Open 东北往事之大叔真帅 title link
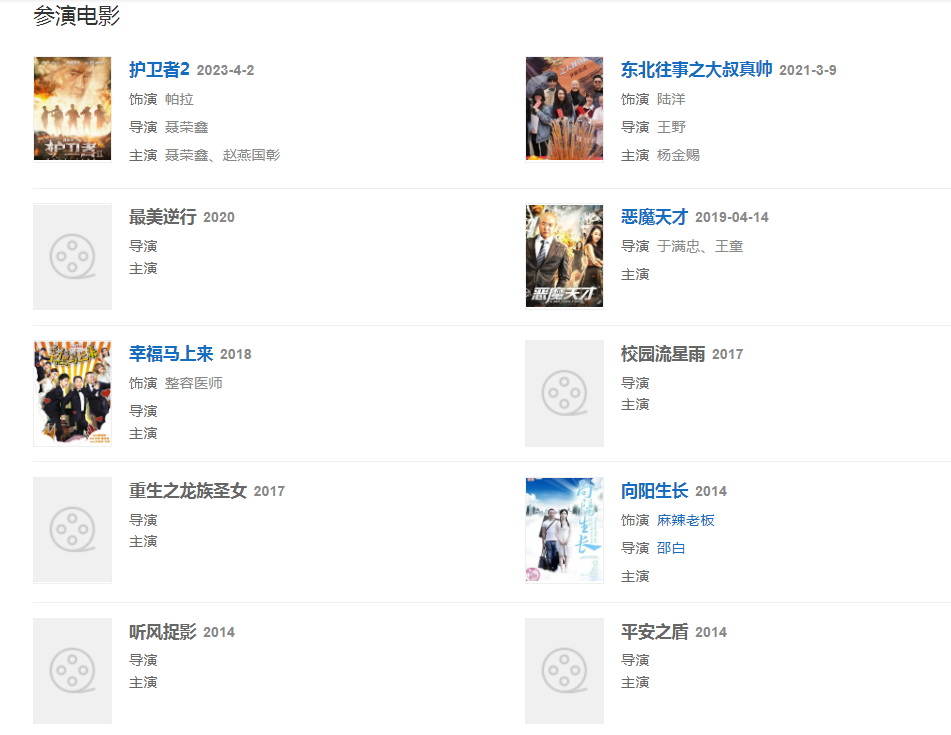The image size is (951, 735). (696, 69)
